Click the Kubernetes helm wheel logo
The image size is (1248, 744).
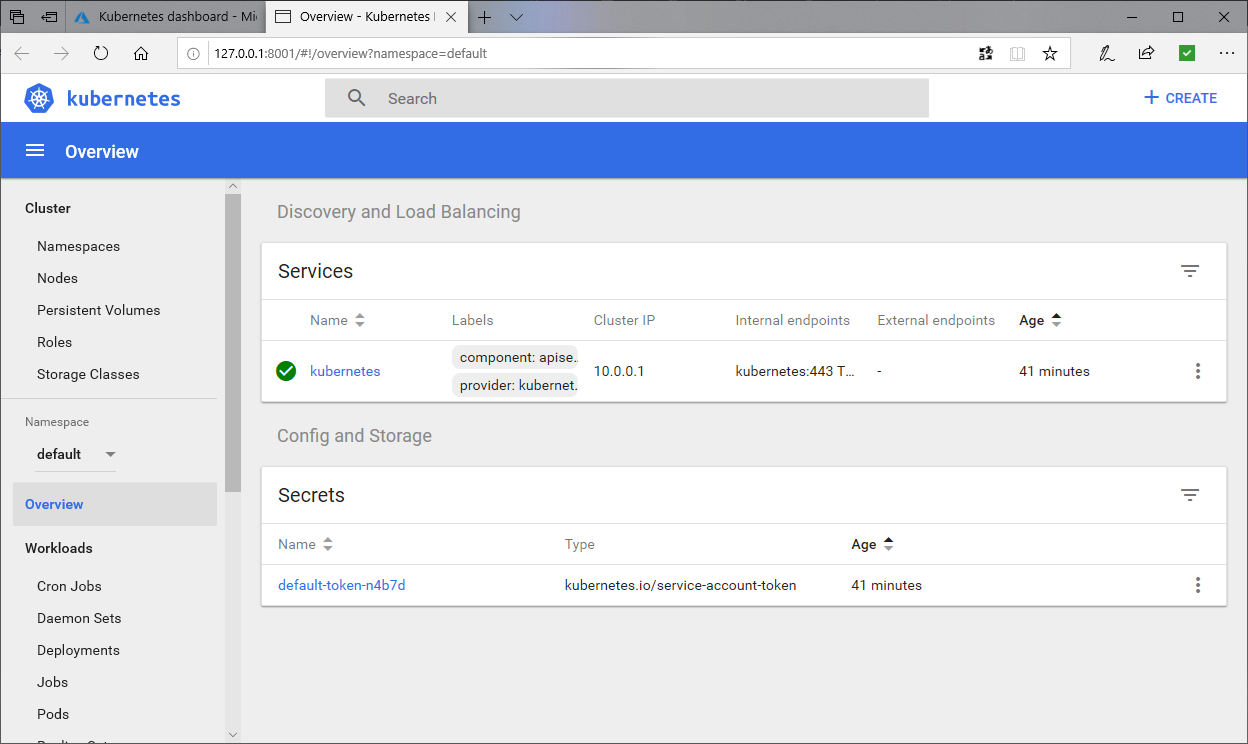point(39,98)
